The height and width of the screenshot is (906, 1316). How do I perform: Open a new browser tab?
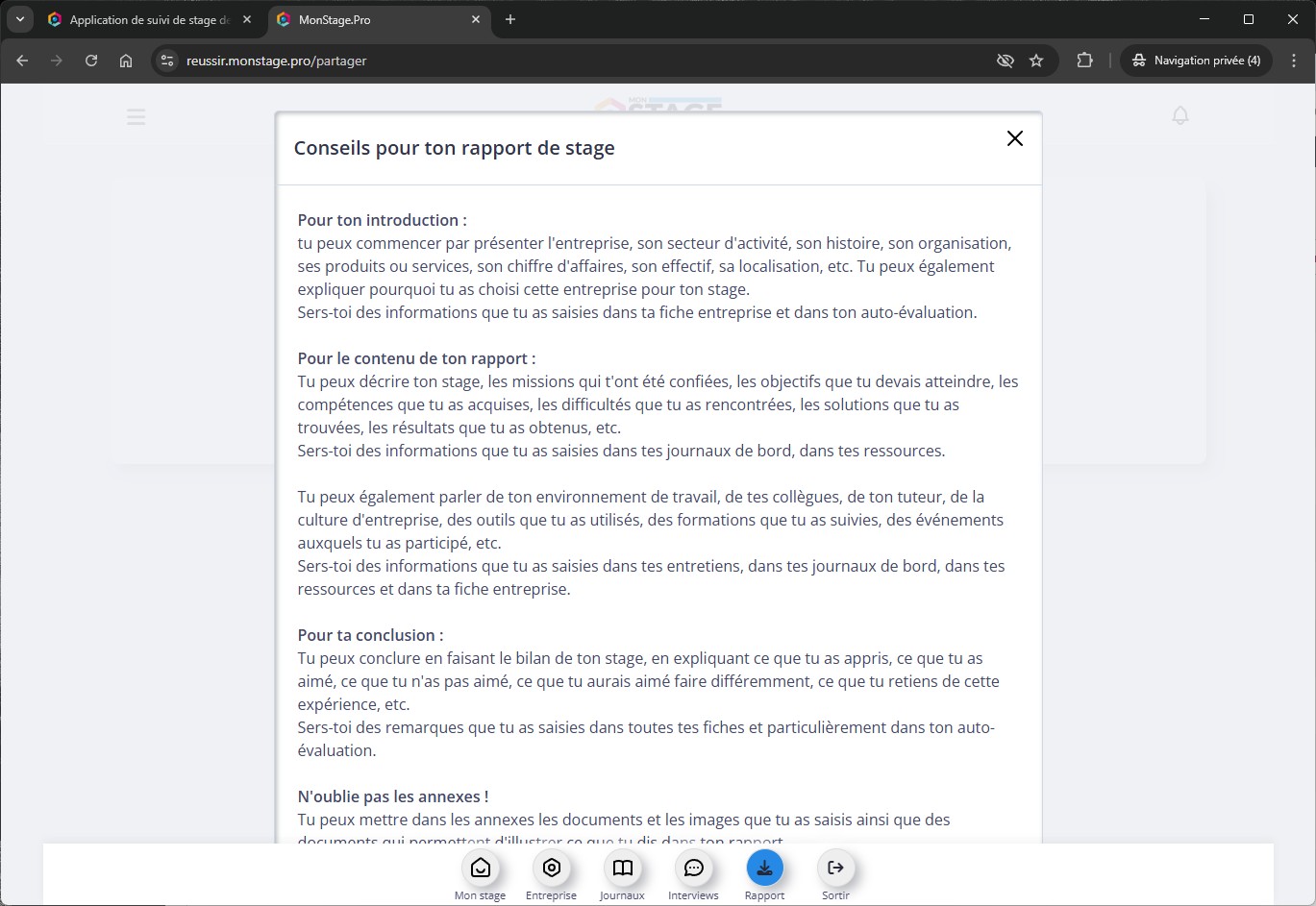point(510,19)
